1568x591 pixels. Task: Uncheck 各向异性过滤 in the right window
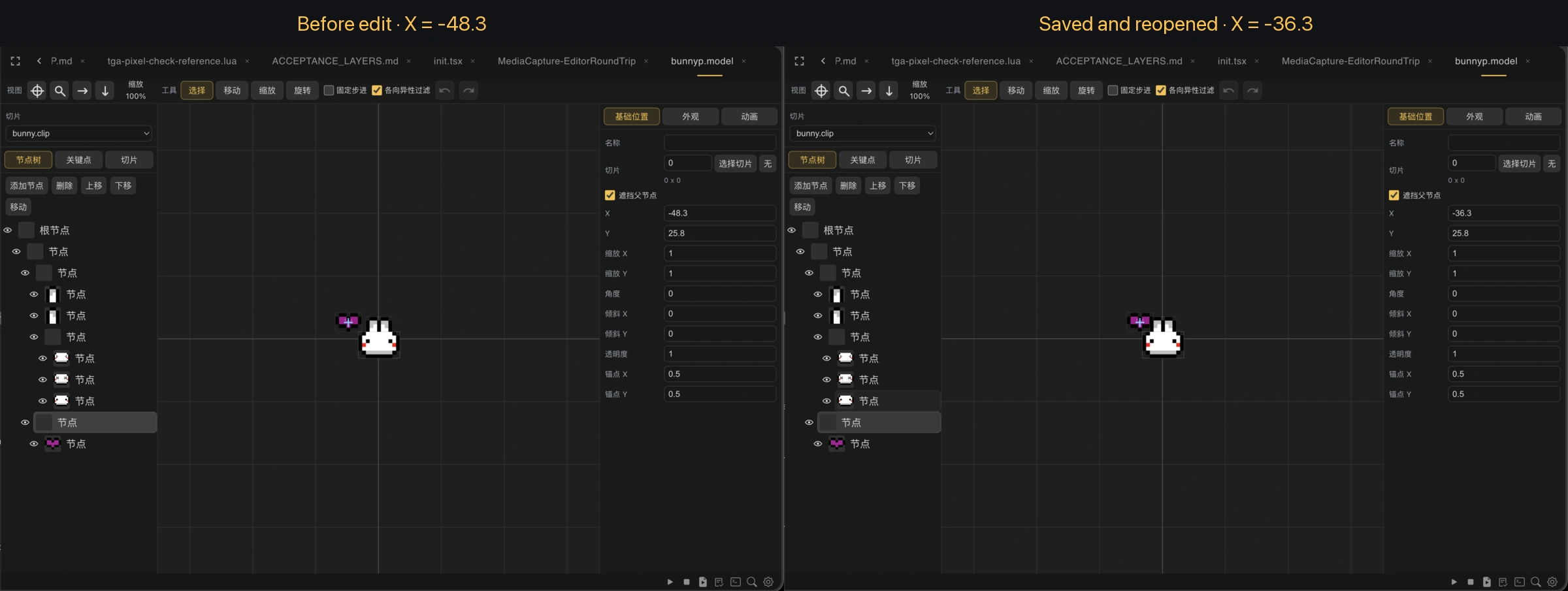pos(1161,90)
